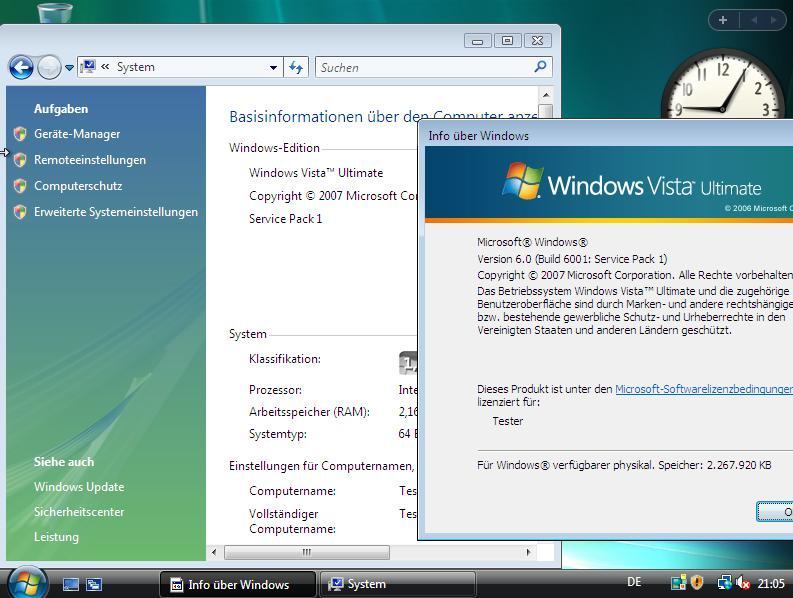
Task: Click the 'Systemtyp:' label
Action: pyautogui.click(x=278, y=434)
